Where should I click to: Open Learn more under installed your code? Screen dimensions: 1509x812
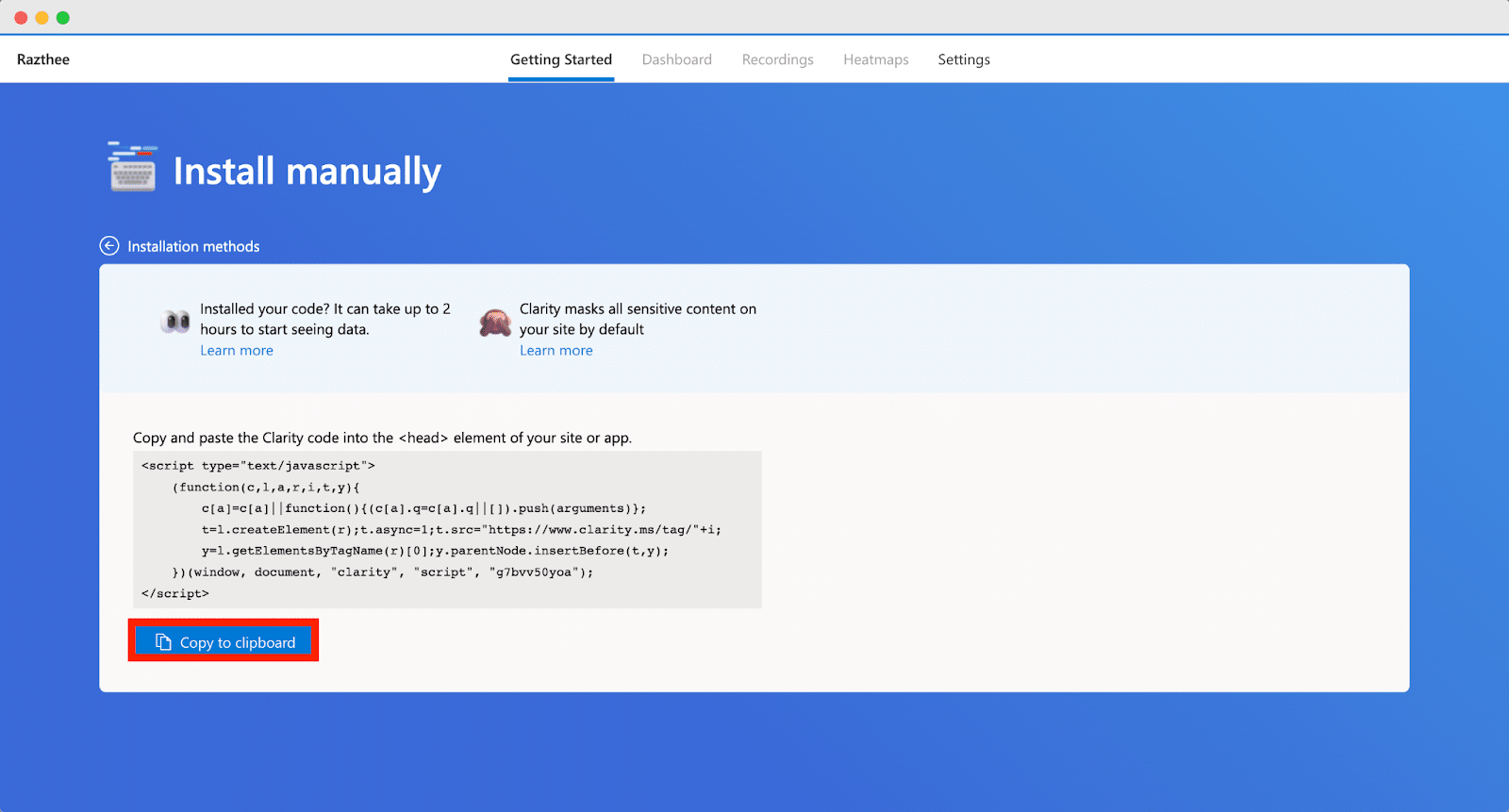click(237, 350)
